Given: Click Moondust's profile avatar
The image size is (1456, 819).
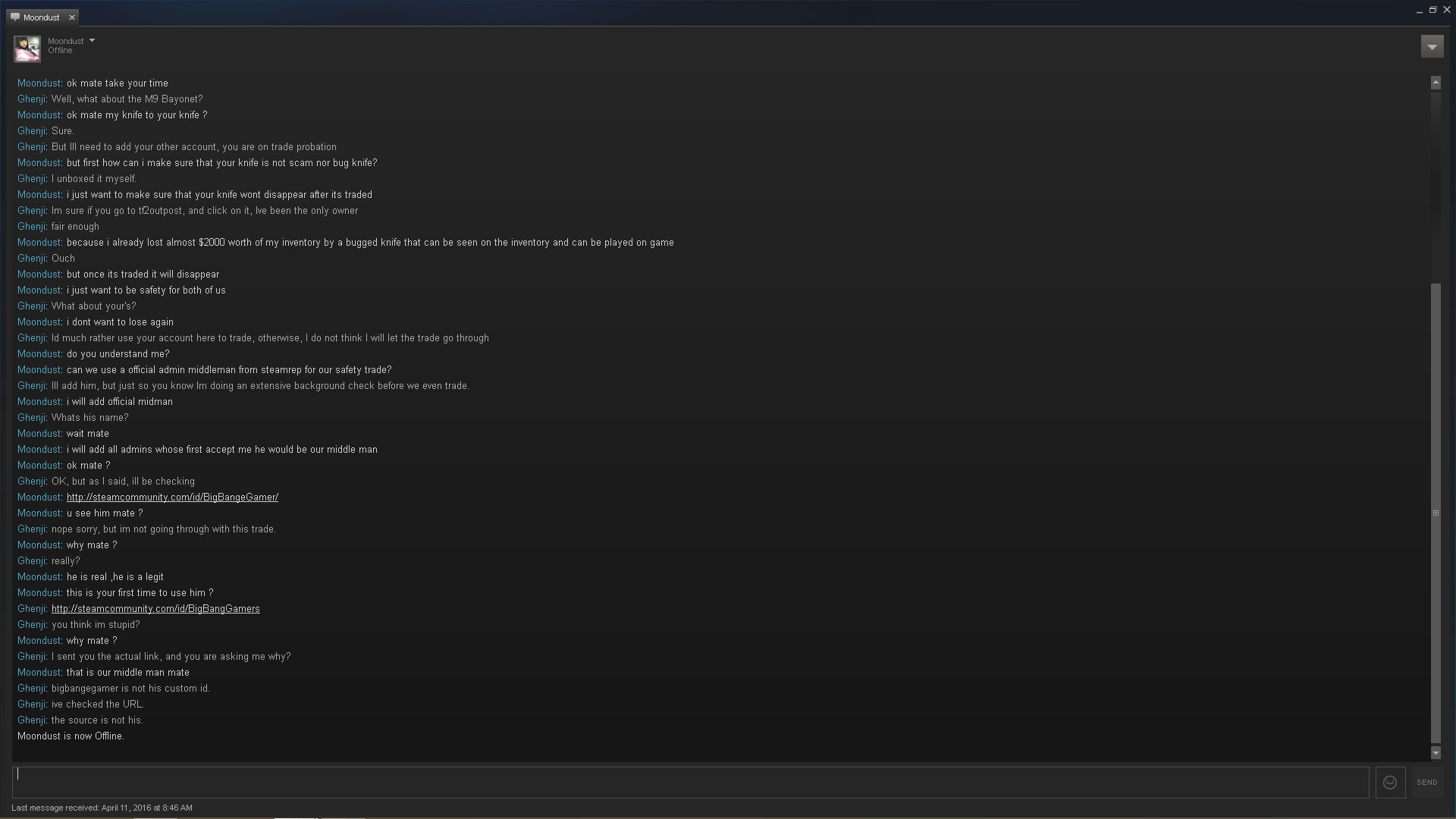Looking at the screenshot, I should (x=27, y=49).
